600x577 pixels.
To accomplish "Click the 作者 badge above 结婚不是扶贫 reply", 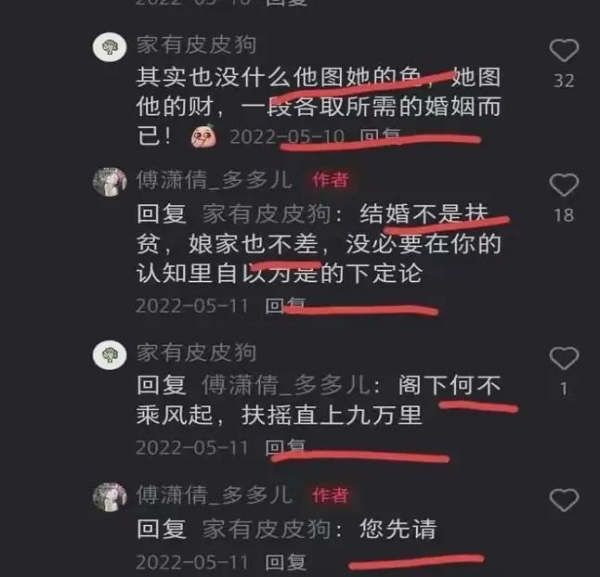I will [331, 180].
